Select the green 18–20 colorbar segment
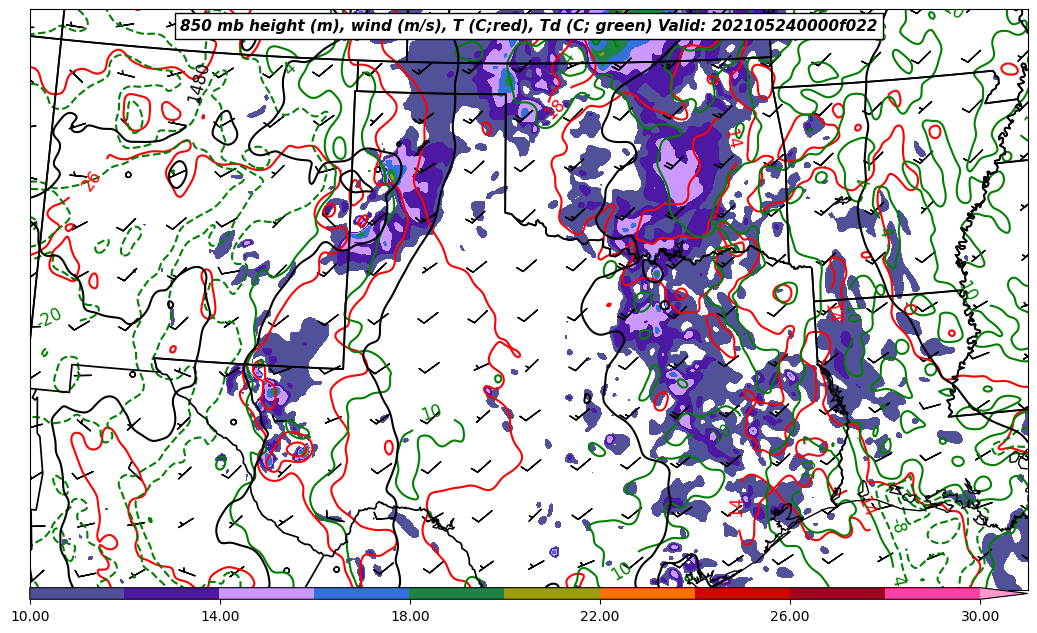Image resolution: width=1037 pixels, height=633 pixels. pyautogui.click(x=457, y=593)
